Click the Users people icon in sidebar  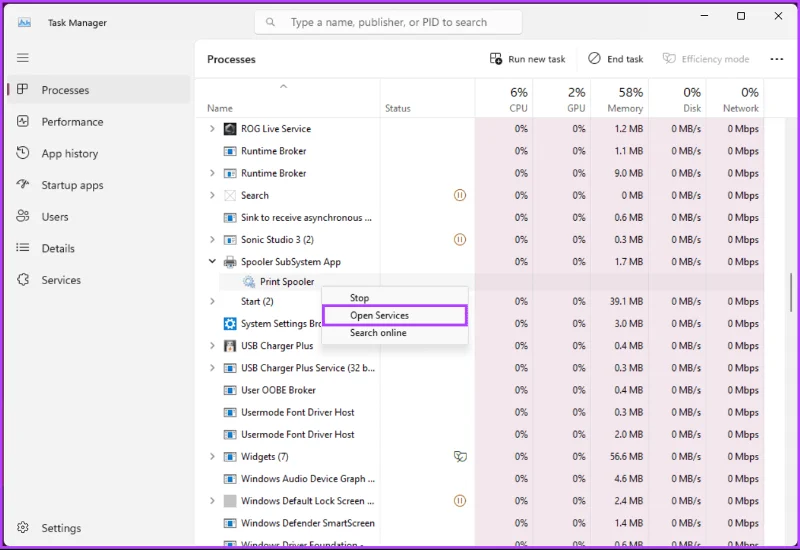coord(22,216)
